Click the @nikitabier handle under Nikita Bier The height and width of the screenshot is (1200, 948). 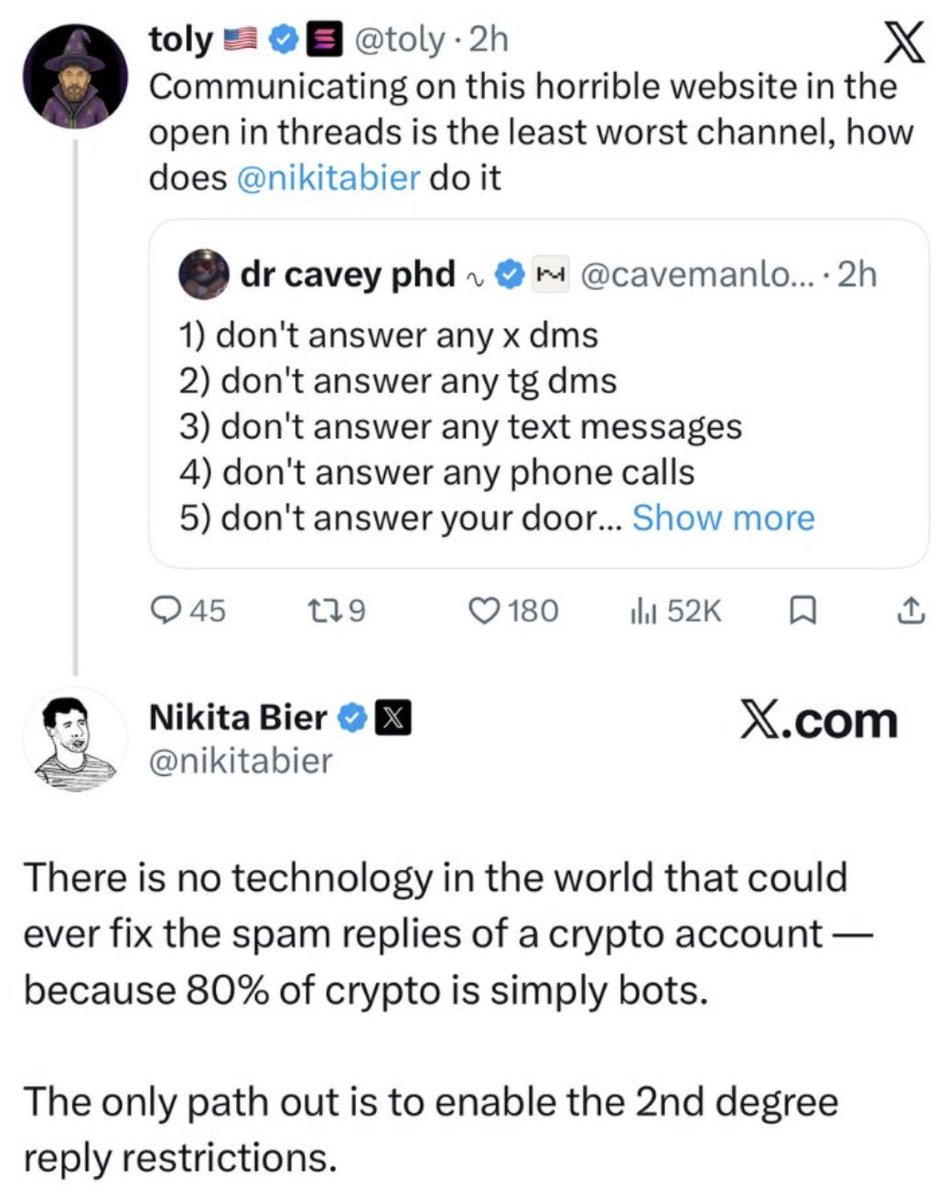point(240,762)
